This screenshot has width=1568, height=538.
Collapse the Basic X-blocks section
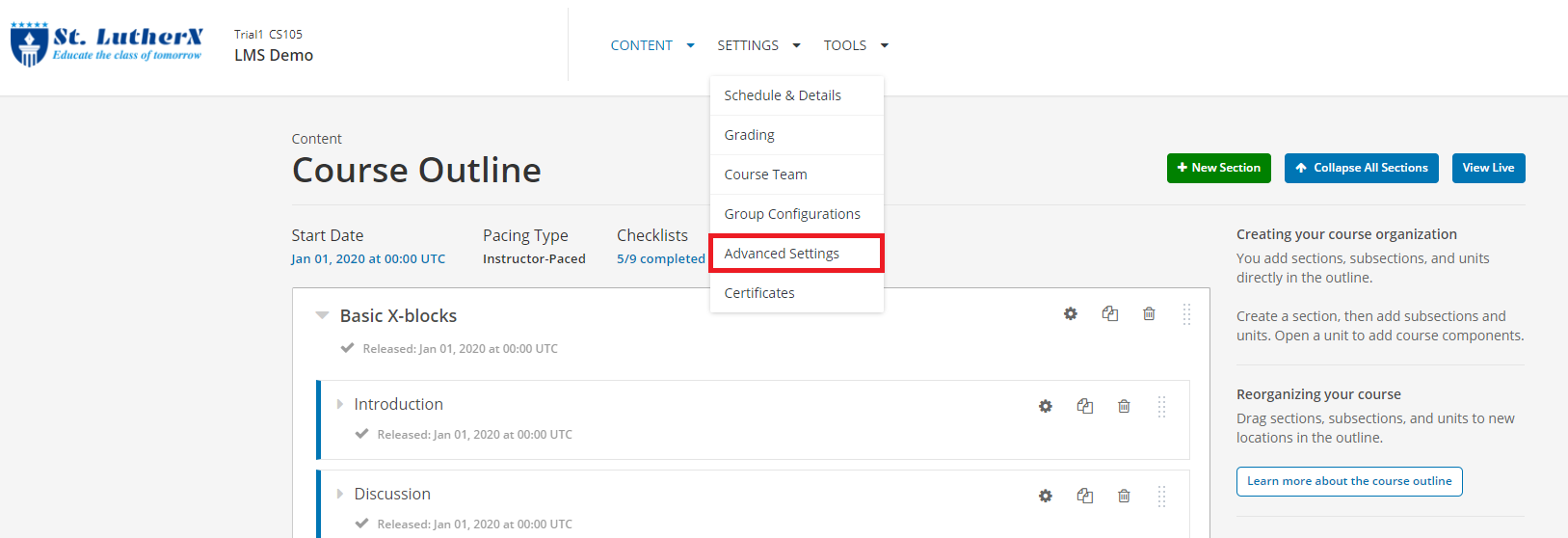coord(322,316)
